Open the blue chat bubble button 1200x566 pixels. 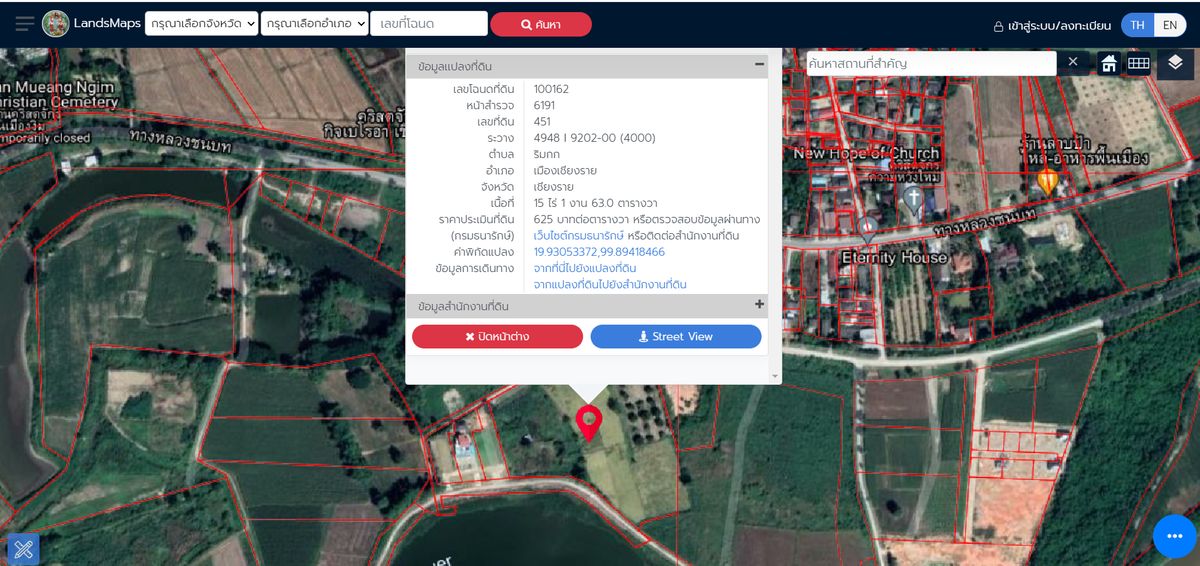(1174, 536)
